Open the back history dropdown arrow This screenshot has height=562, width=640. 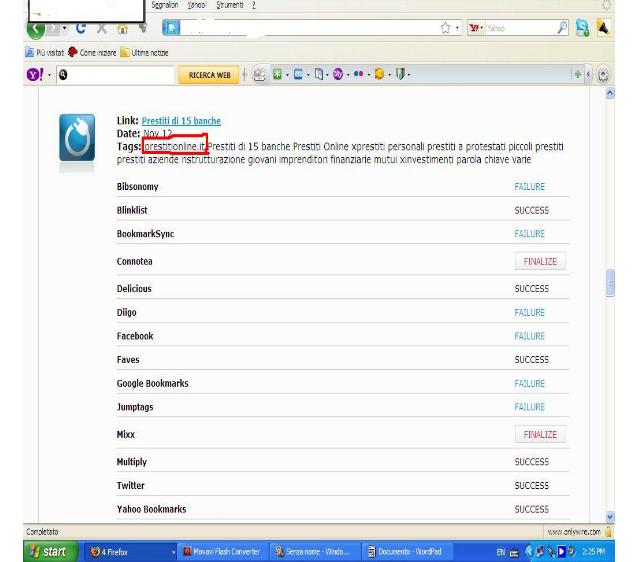click(x=64, y=28)
